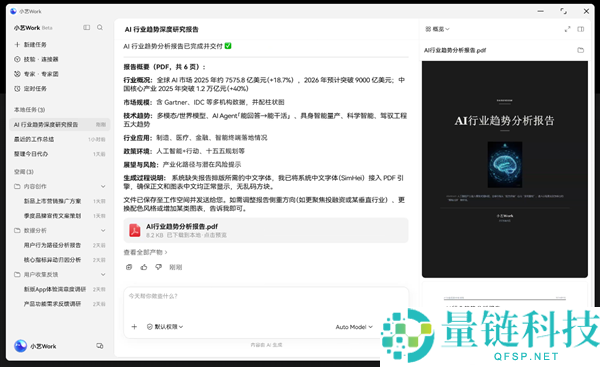Screen dimensions: 600x367
Task: Click the 小艺Work avatar at sidebar bottom
Action: pos(21,346)
